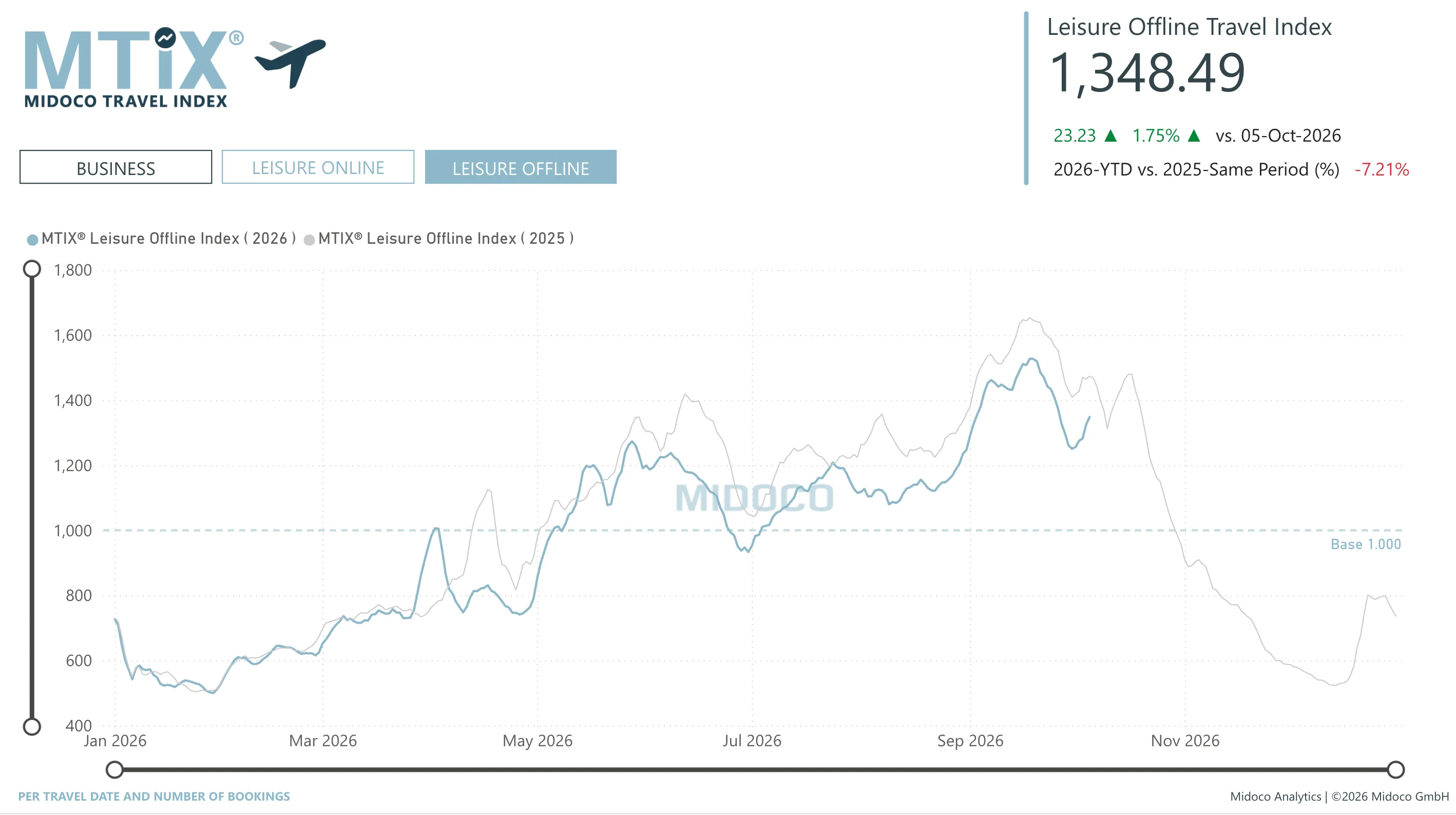Click the index value 1,348.49
This screenshot has height=815, width=1456.
click(1147, 72)
